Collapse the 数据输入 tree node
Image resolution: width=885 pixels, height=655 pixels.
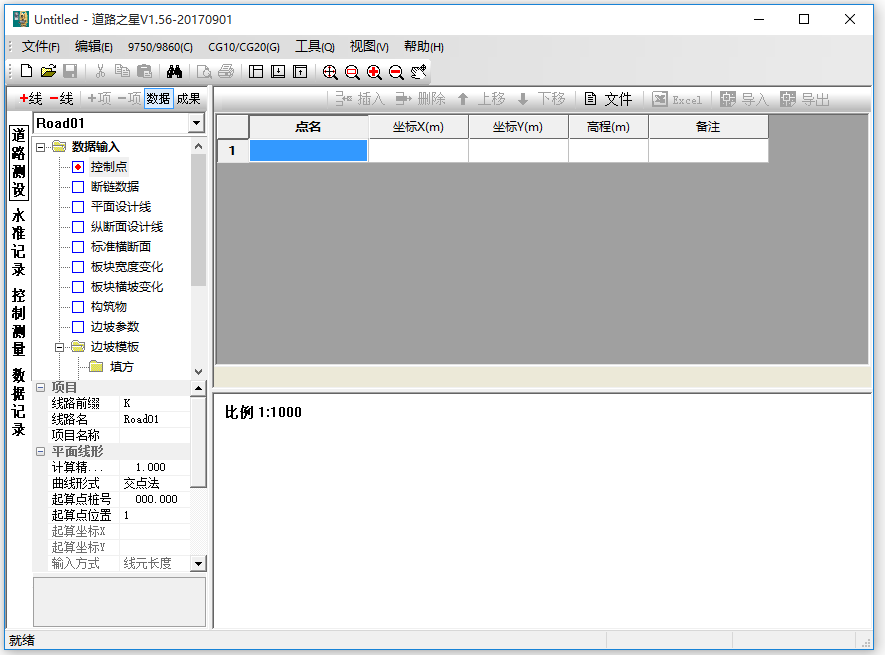tap(41, 147)
